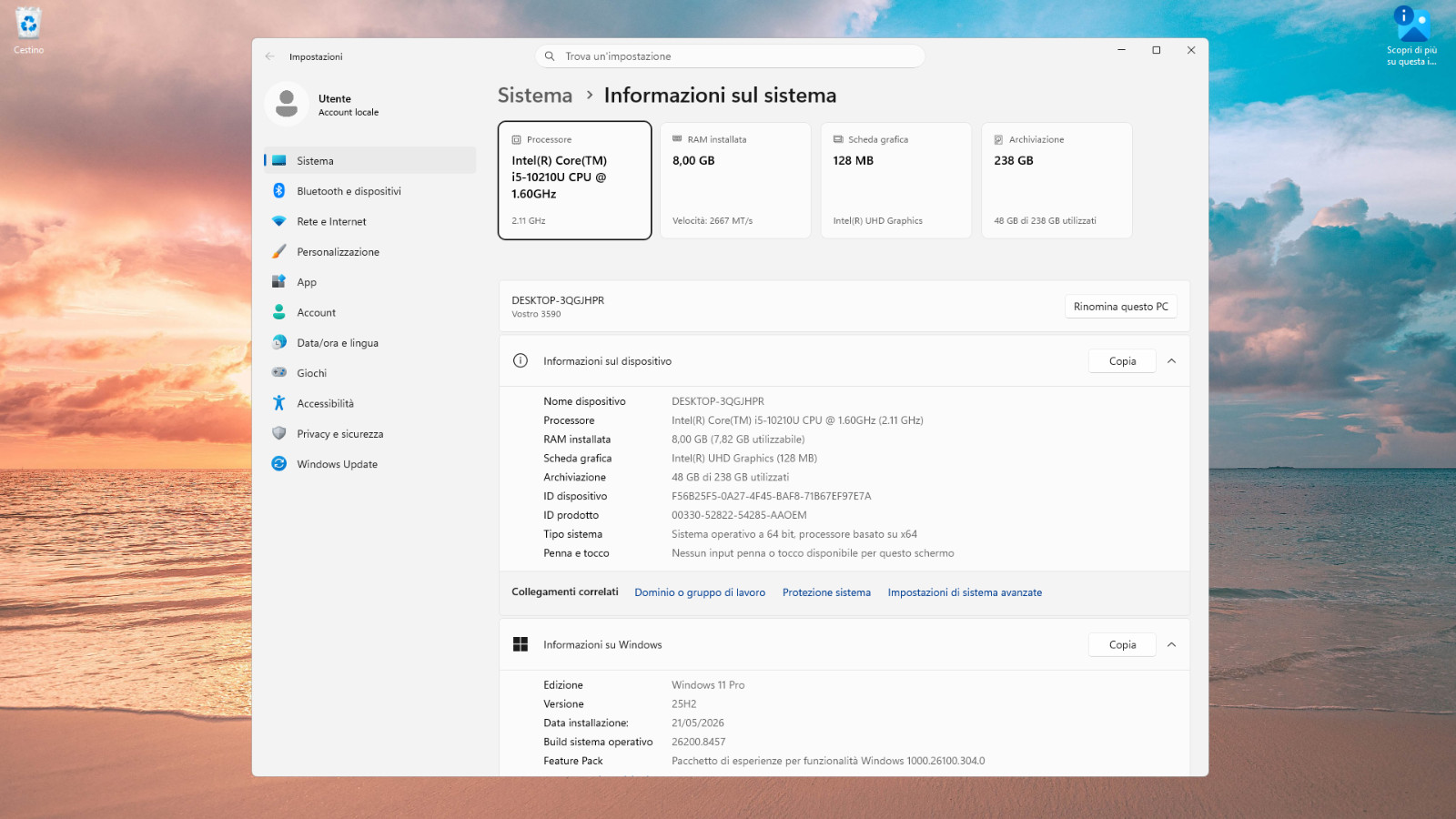
Task: Open the 'Scopri di più su questa immagine' desktop icon
Action: pyautogui.click(x=1411, y=36)
